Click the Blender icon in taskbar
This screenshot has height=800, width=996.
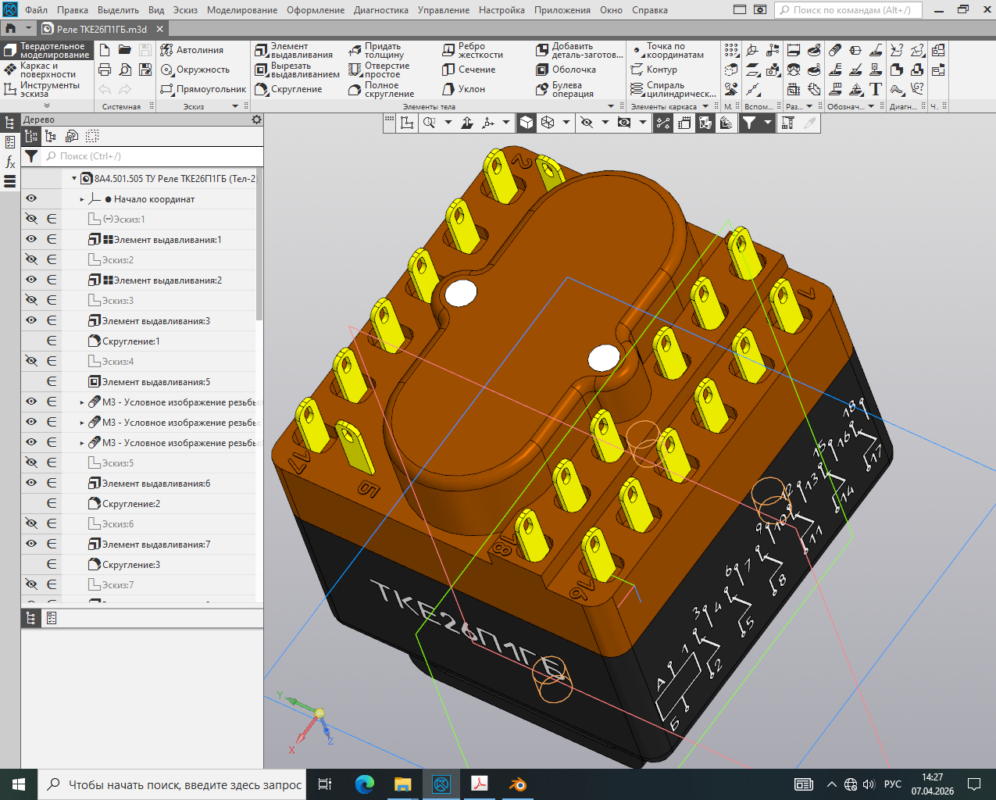518,784
